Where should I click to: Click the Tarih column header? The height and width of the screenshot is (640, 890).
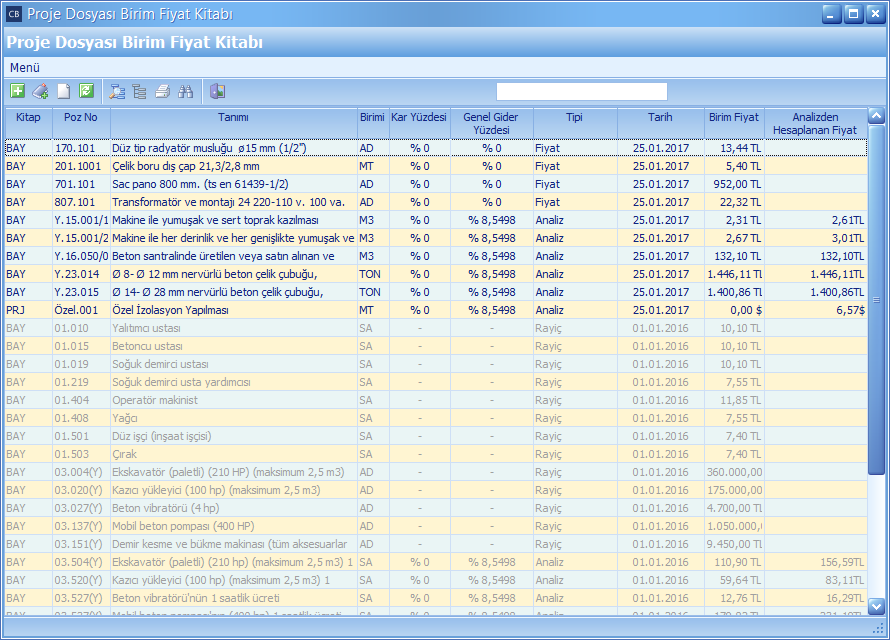[x=660, y=117]
